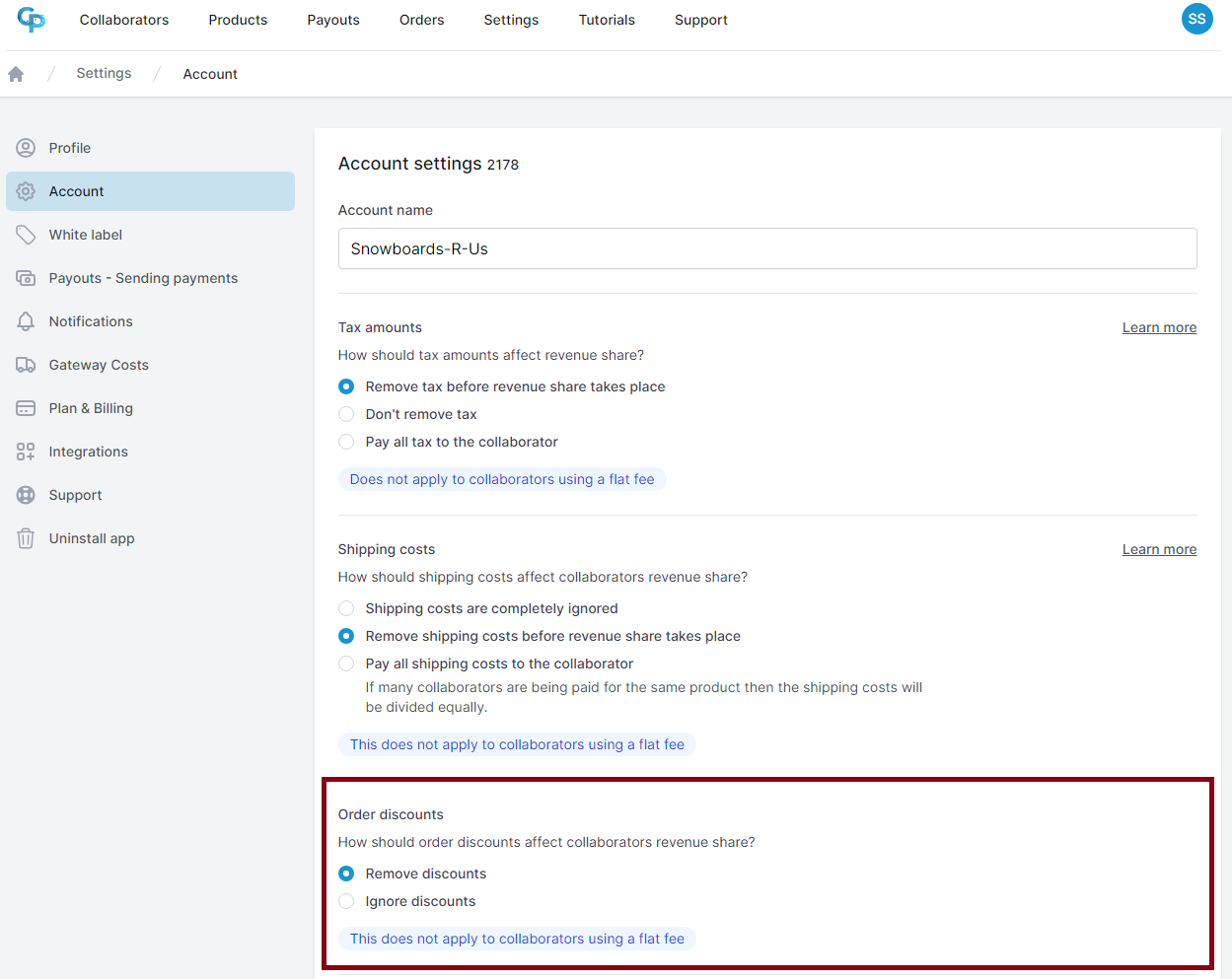Click the Uninstall app trash icon
The image size is (1232, 979).
(x=26, y=538)
